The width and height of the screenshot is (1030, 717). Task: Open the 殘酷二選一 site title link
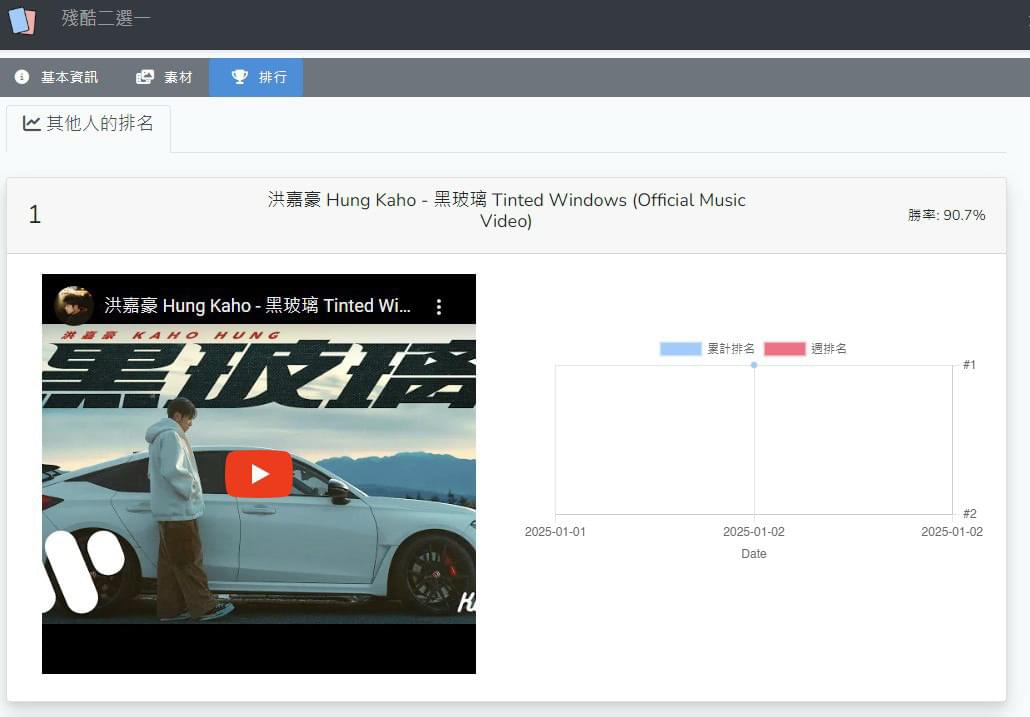106,18
